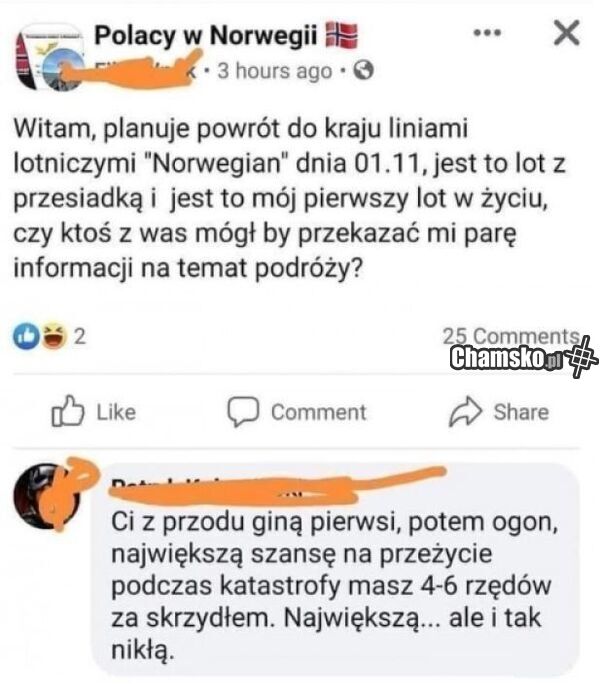Click the 3 hours ago timestamp
This screenshot has height=700, width=600.
pyautogui.click(x=275, y=71)
